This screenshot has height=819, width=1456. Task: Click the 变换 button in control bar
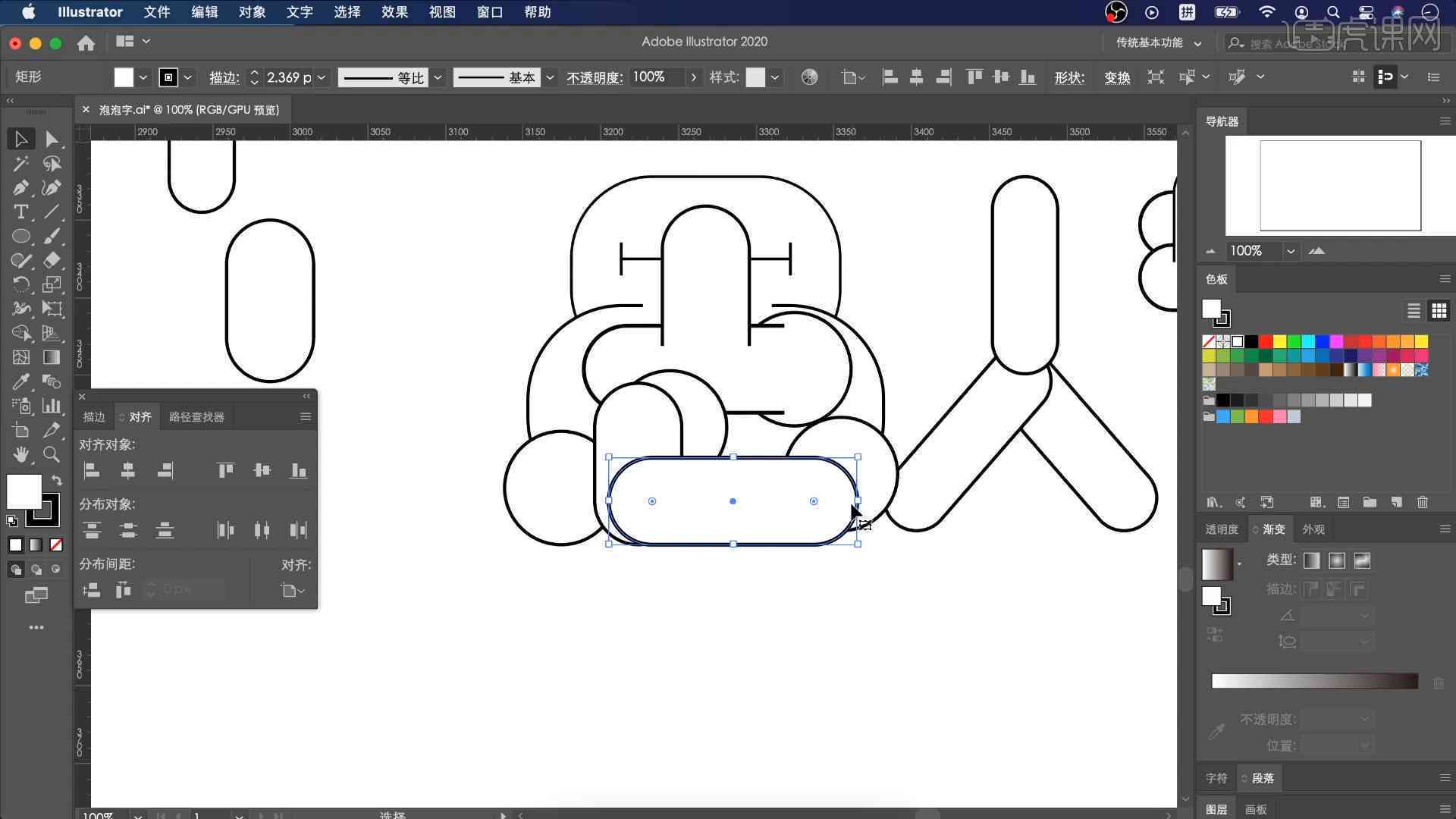point(1117,77)
